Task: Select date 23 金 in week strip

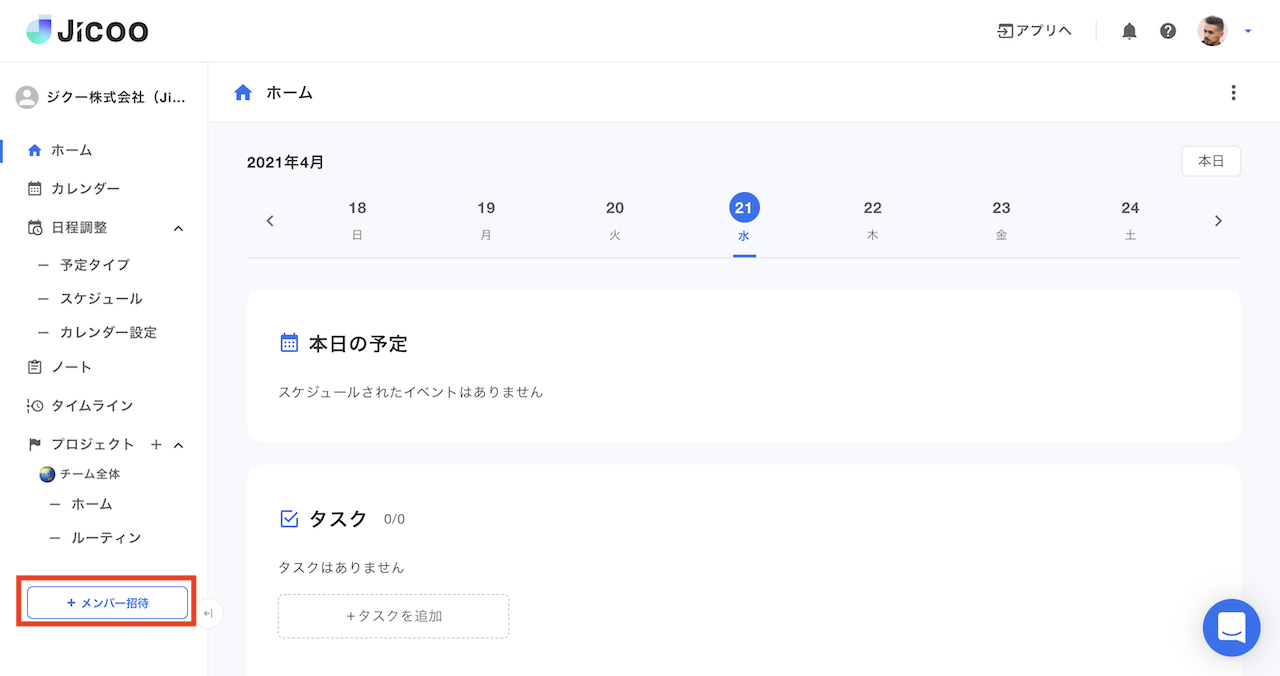Action: pyautogui.click(x=1001, y=220)
